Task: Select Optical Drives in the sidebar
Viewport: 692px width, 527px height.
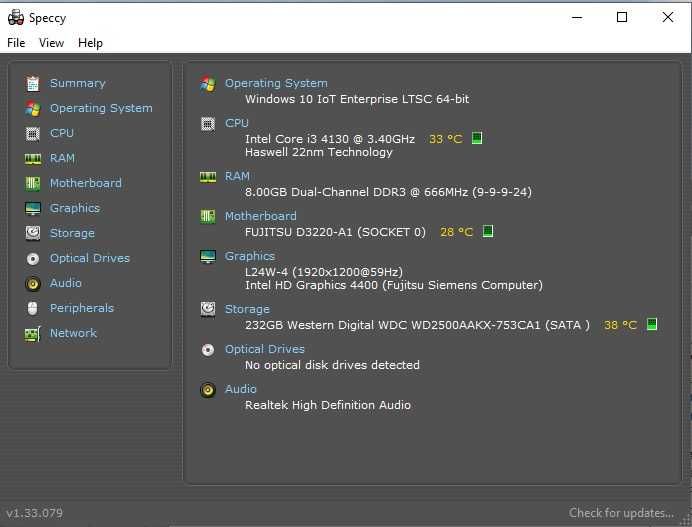Action: [90, 258]
